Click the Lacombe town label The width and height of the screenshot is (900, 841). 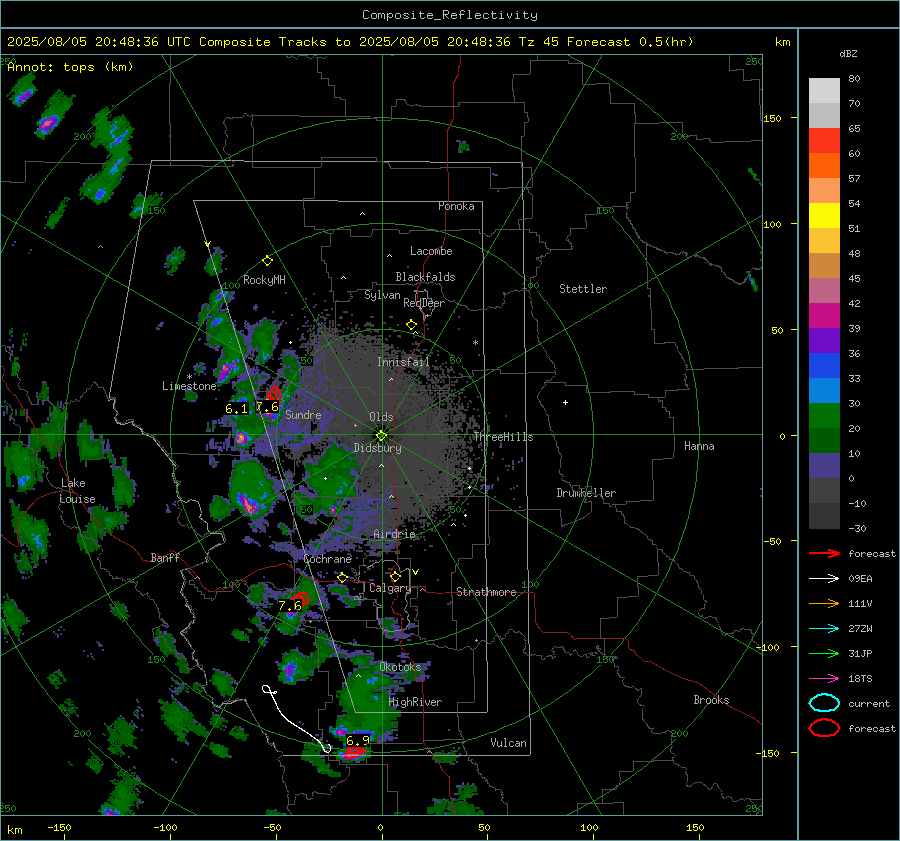pyautogui.click(x=431, y=251)
